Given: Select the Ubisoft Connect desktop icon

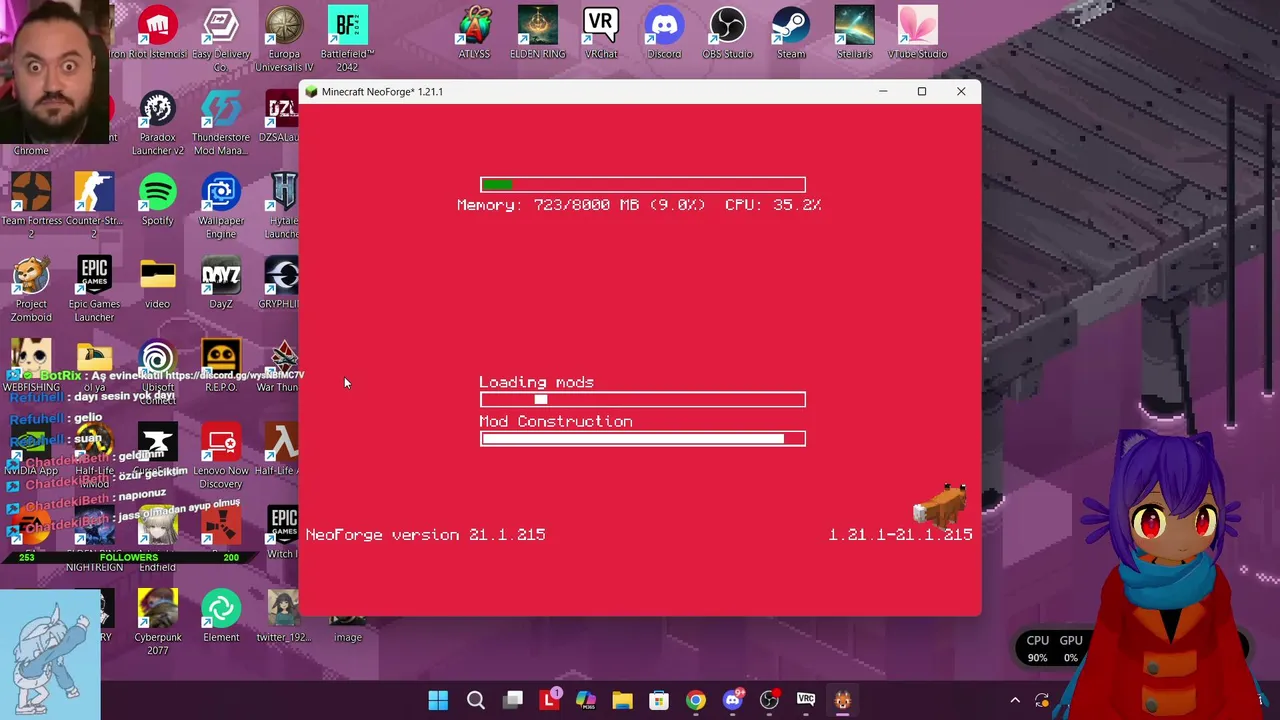Looking at the screenshot, I should (x=157, y=372).
